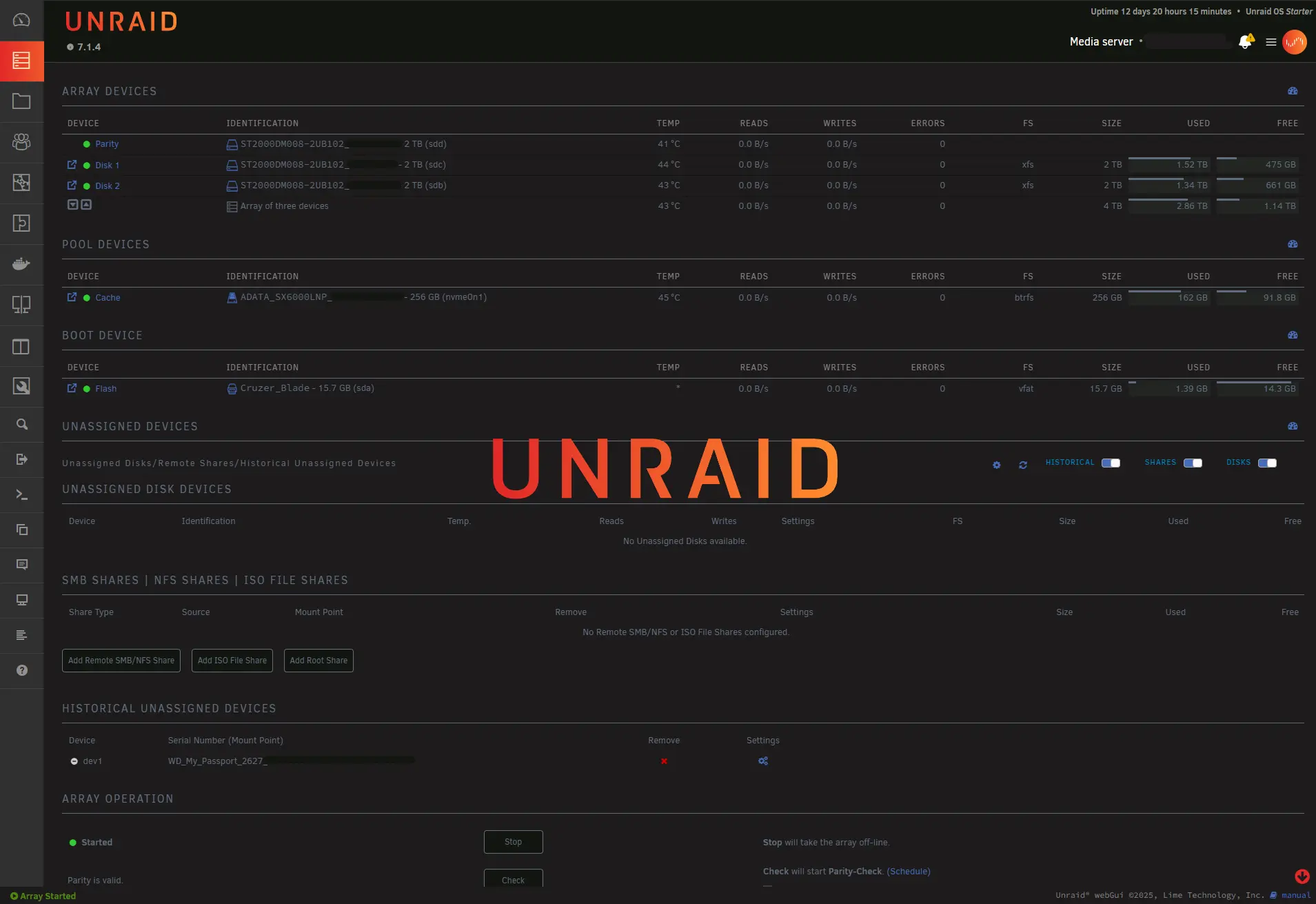This screenshot has height=904, width=1316.
Task: Browse Disk 1 with its external link icon
Action: point(72,165)
